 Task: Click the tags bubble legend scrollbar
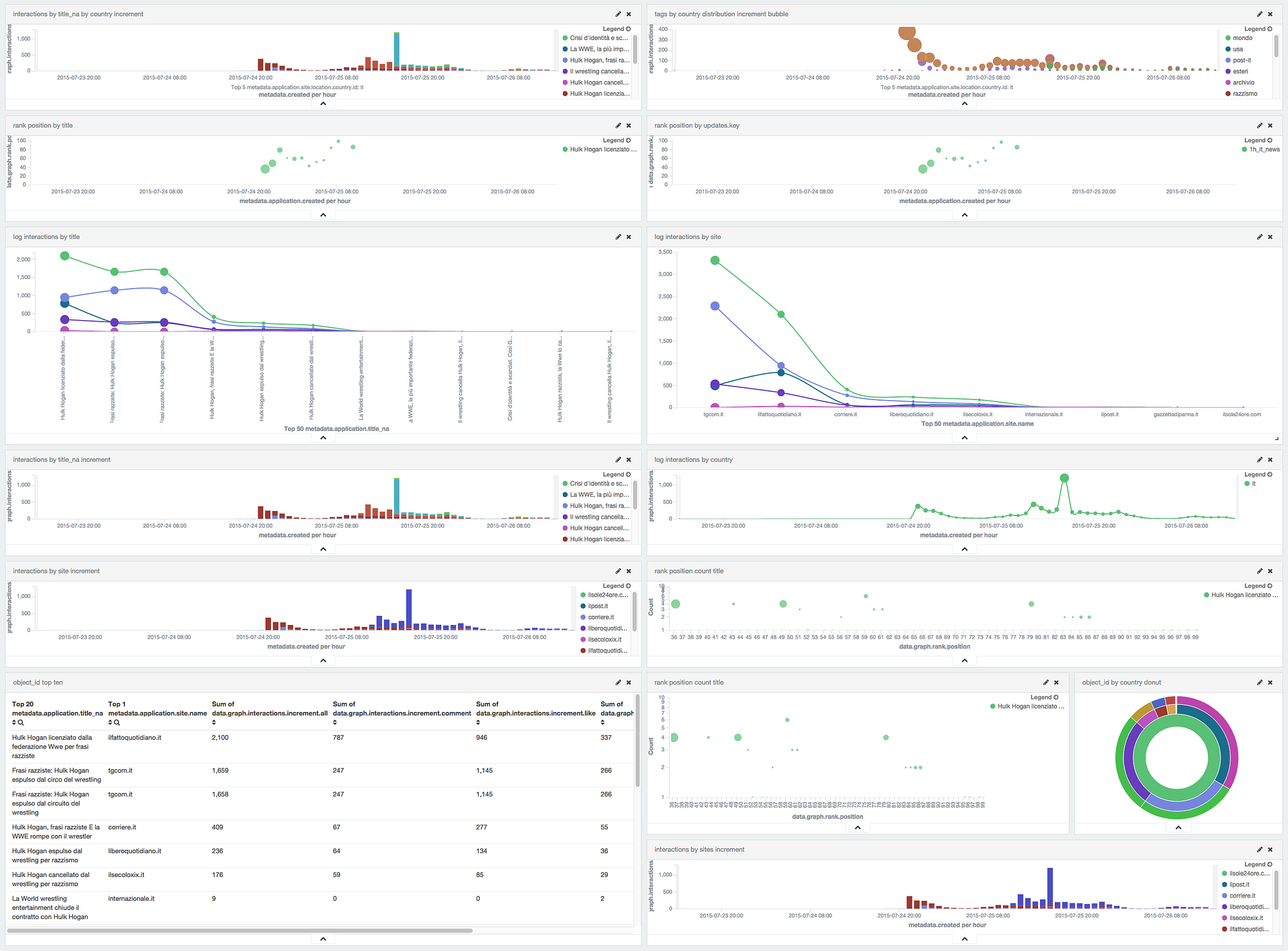coord(1276,46)
